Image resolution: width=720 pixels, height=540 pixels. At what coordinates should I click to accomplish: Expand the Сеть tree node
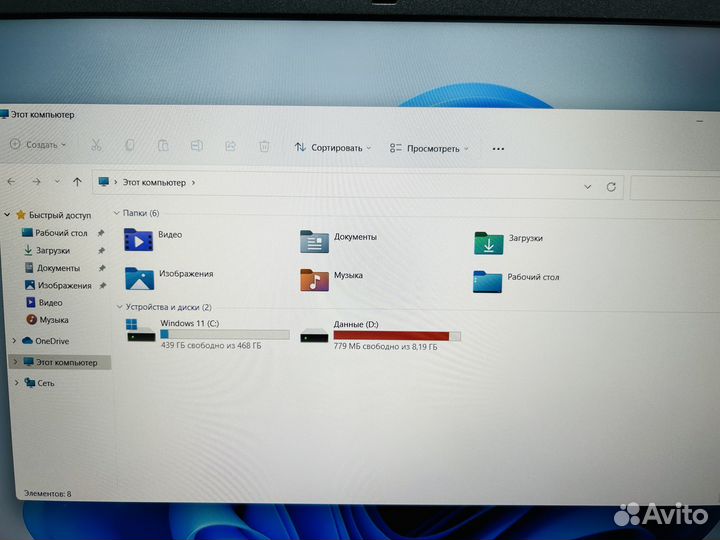(17, 382)
